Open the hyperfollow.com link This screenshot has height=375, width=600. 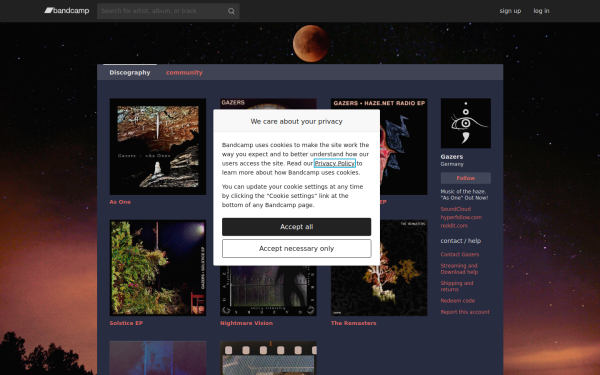(x=461, y=217)
